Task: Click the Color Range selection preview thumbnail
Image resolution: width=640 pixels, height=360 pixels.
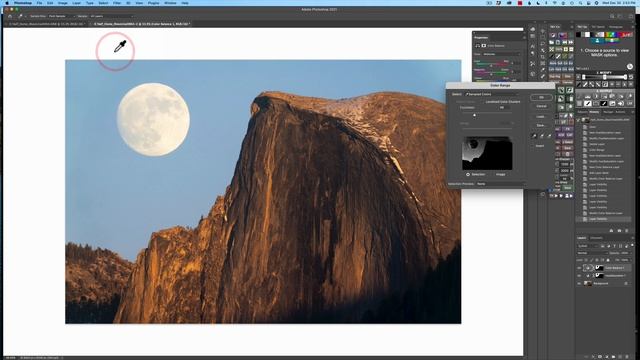Action: coord(487,153)
